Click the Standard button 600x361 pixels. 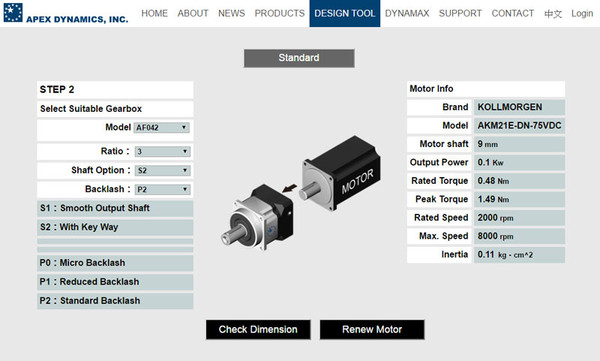(299, 58)
